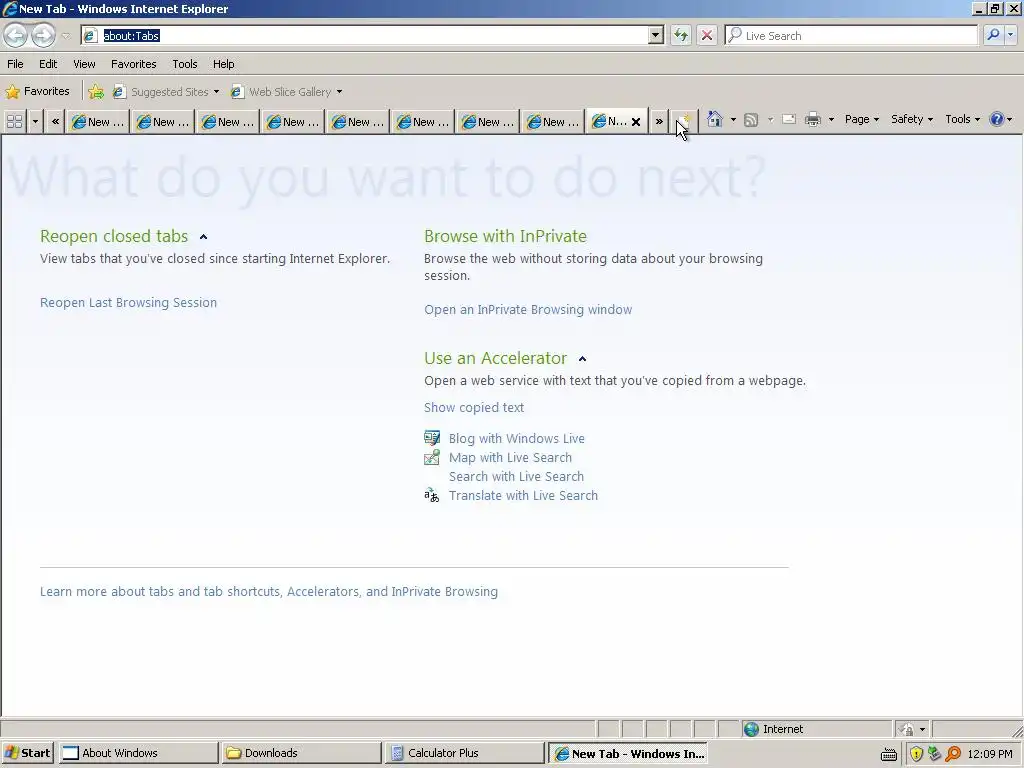Click Map with Live Search accelerator

click(x=510, y=458)
